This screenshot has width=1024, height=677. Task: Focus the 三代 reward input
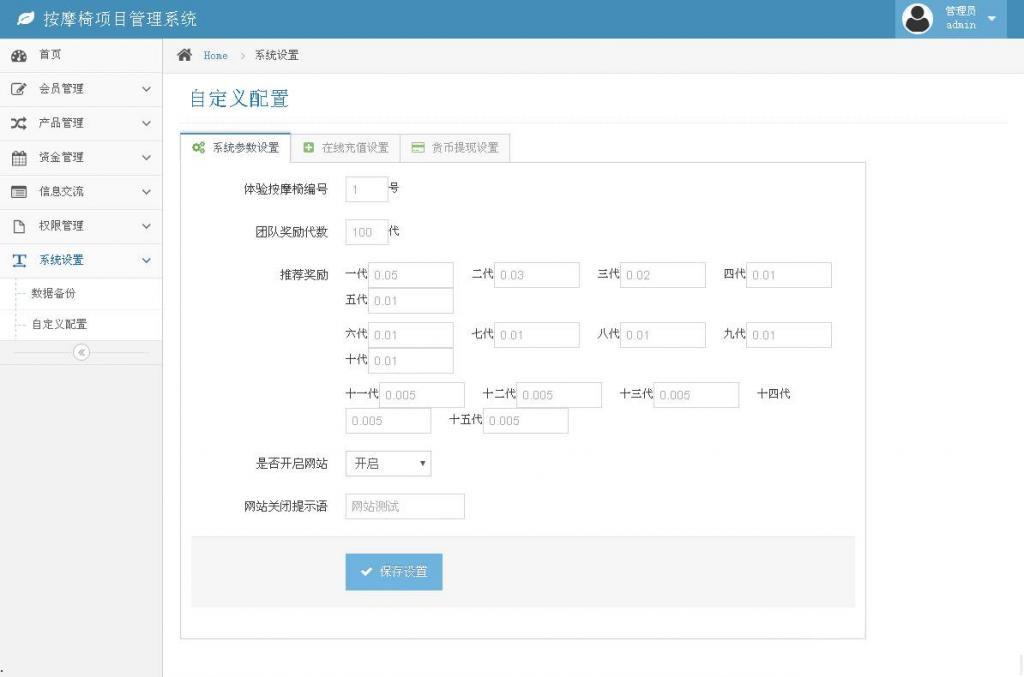663,275
